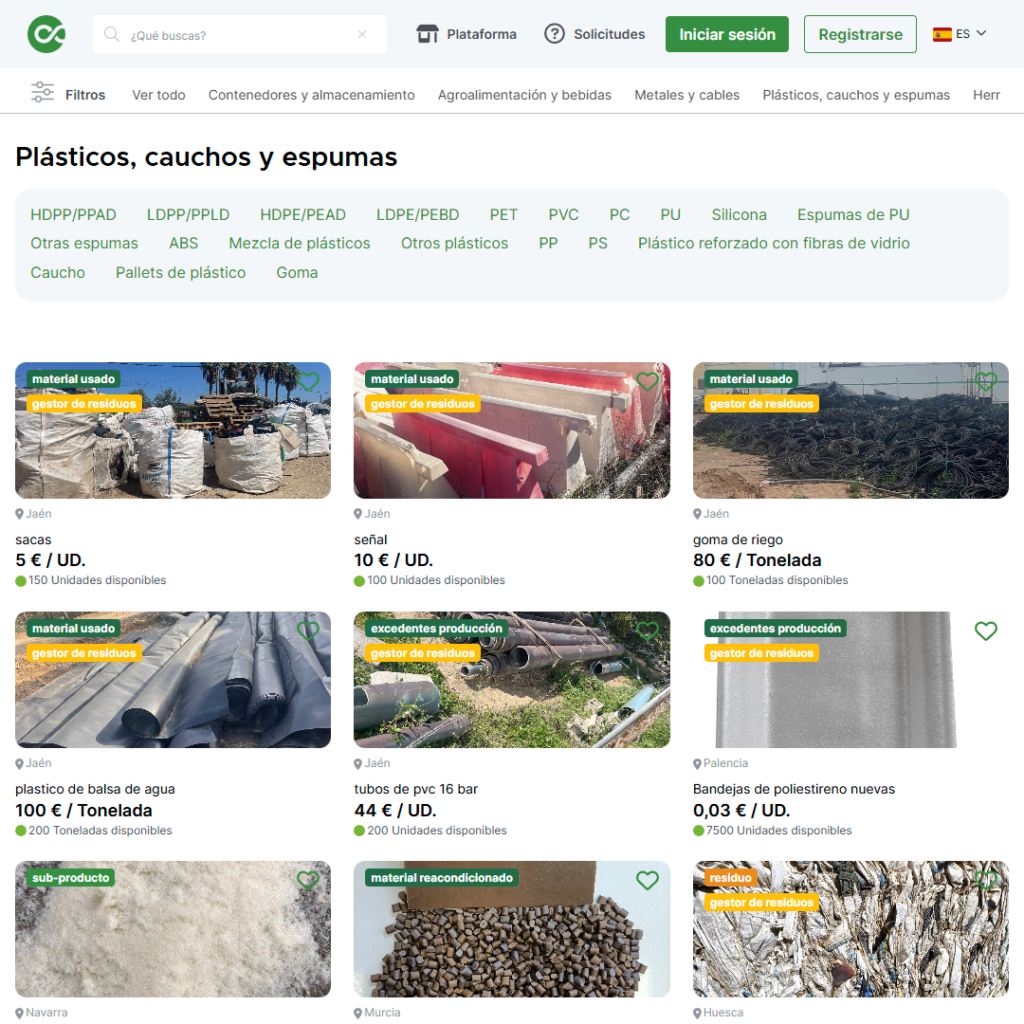Screen dimensions: 1024x1024
Task: Open the ES language dropdown arrow
Action: tap(981, 33)
